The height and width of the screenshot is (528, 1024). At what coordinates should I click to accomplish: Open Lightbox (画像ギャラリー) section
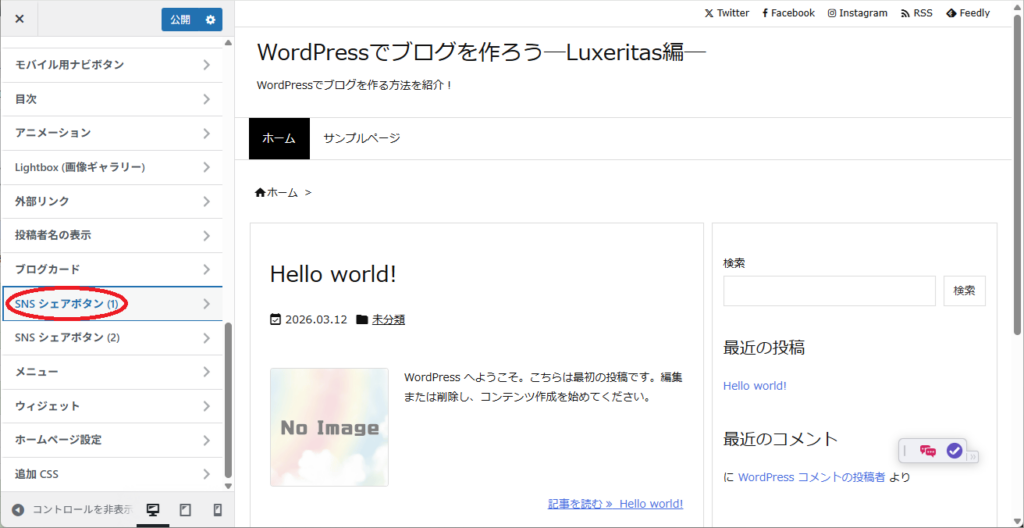pos(112,167)
